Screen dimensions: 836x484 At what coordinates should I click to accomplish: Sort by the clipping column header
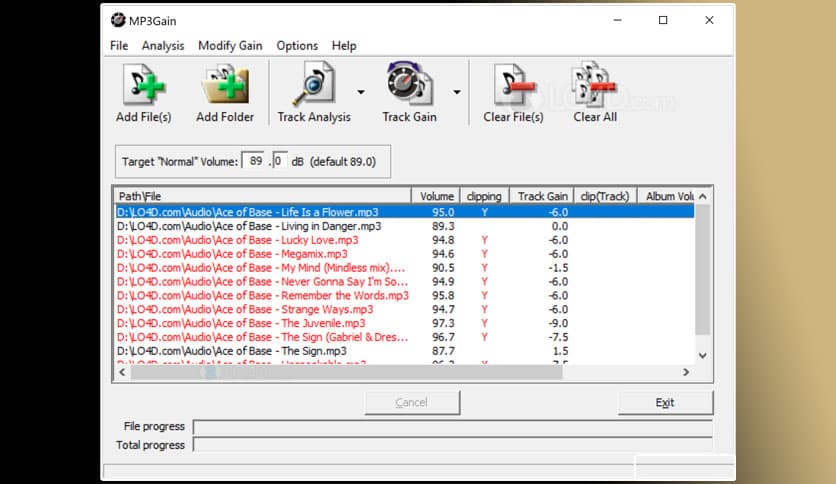(484, 196)
